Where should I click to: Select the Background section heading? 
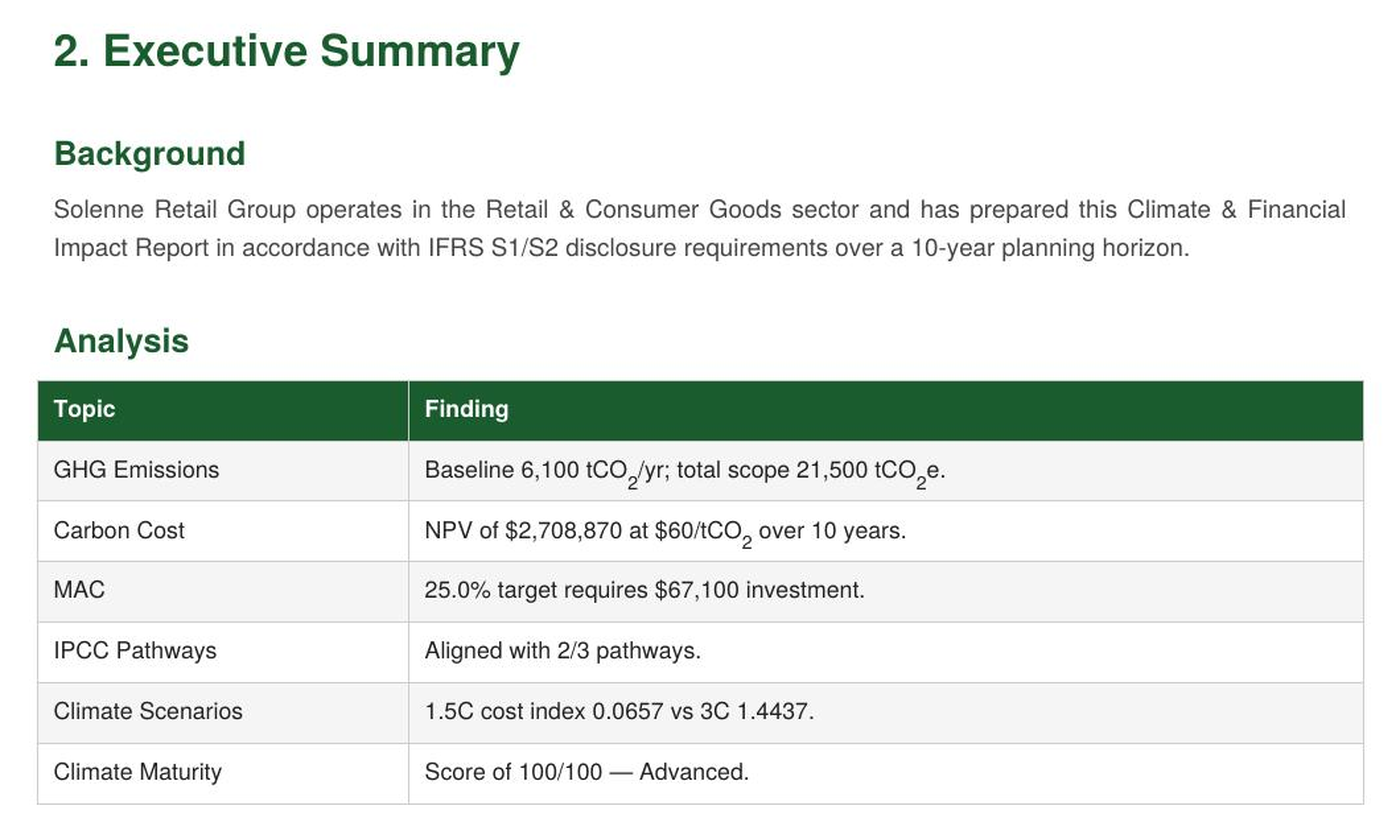coord(149,154)
